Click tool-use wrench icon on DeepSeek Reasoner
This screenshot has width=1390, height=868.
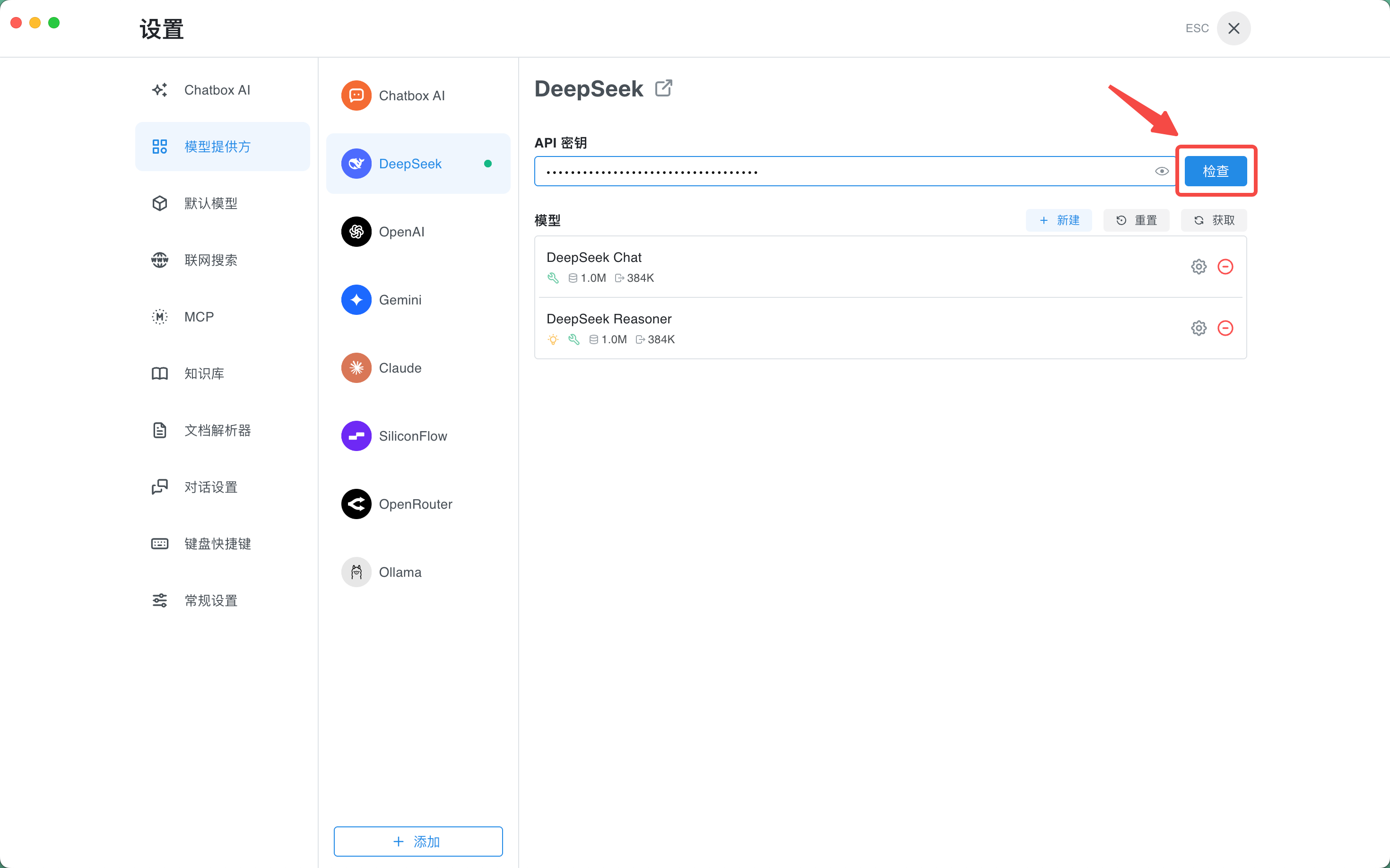click(x=573, y=339)
